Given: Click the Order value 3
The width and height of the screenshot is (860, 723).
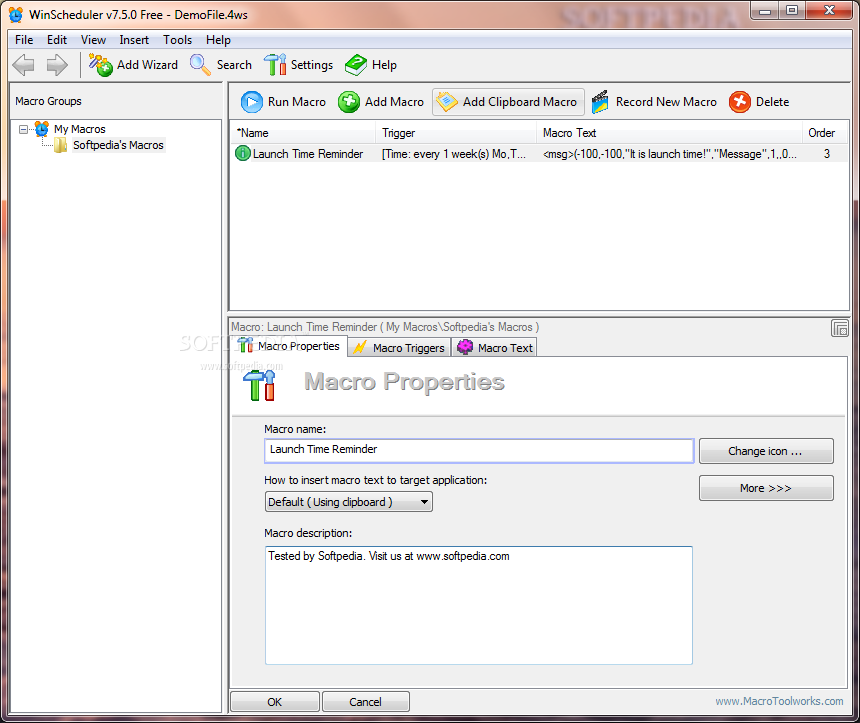Looking at the screenshot, I should pyautogui.click(x=827, y=154).
